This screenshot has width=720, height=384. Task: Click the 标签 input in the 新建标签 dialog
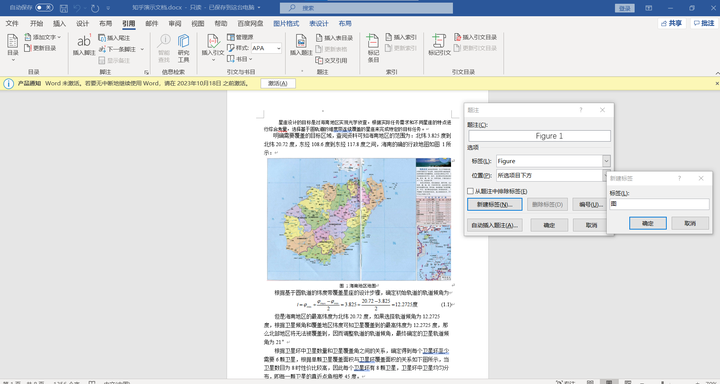(x=659, y=204)
